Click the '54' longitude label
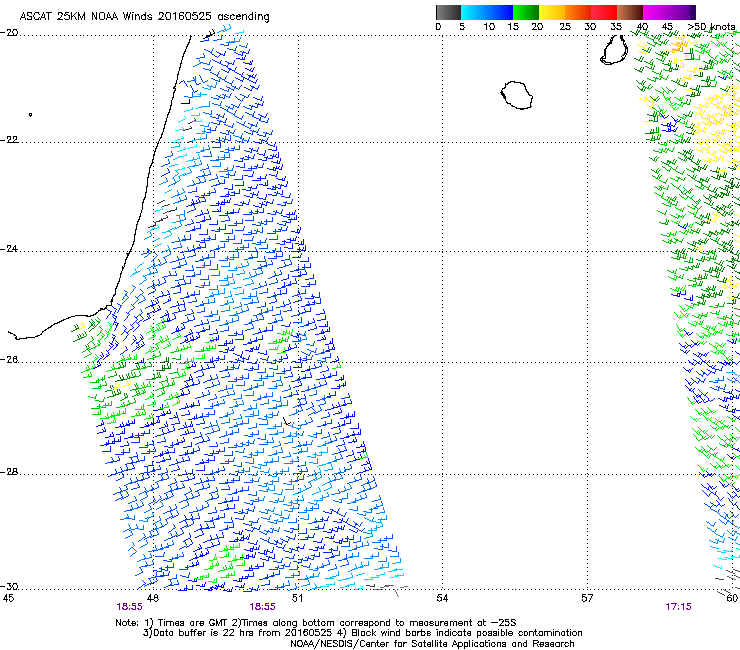Screen dimensions: 740x650 click(442, 598)
